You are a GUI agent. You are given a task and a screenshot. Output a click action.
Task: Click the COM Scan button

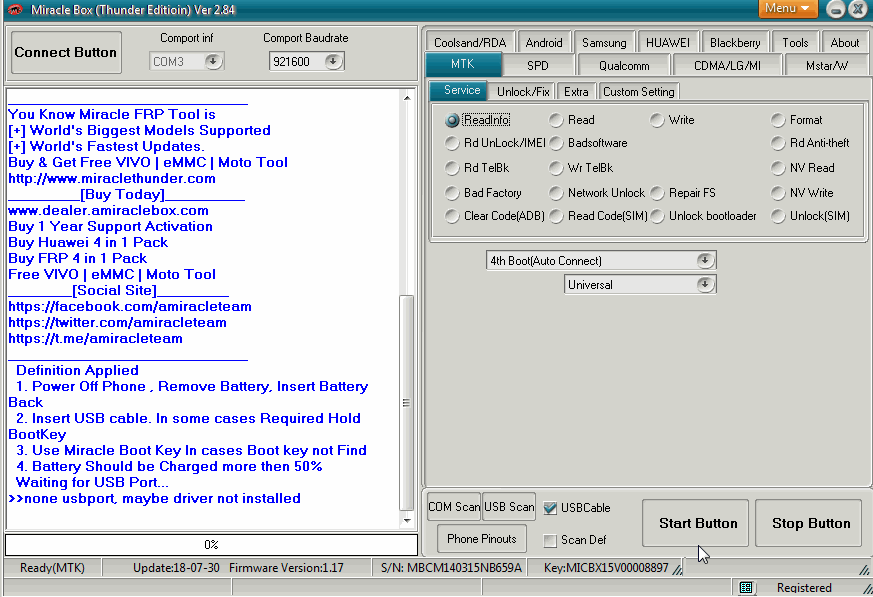(454, 507)
